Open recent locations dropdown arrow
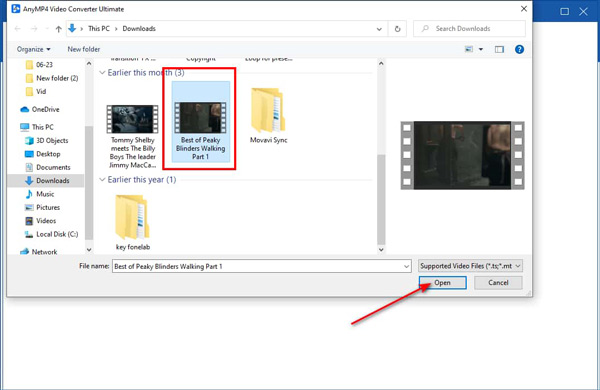Image resolution: width=600 pixels, height=390 pixels. (47, 29)
